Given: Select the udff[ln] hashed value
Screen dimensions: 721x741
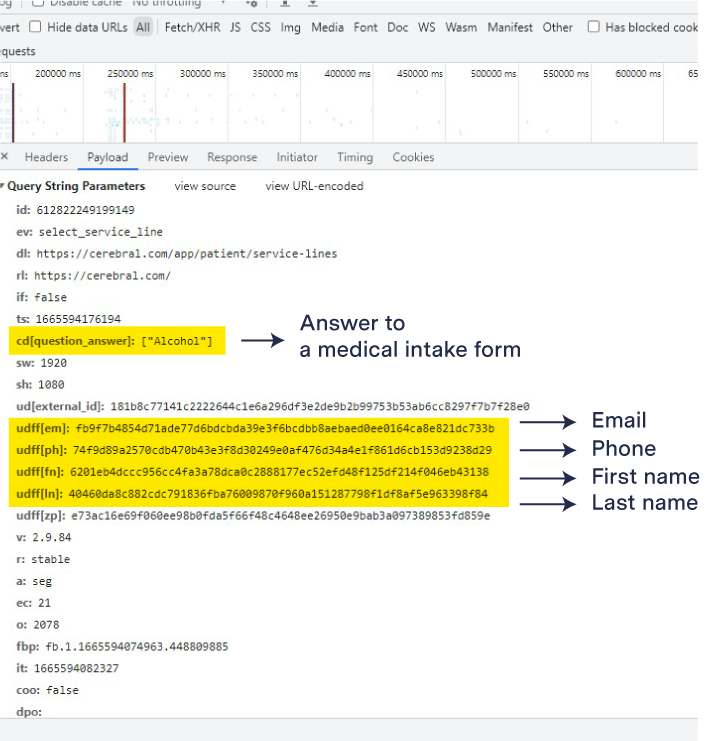Looking at the screenshot, I should (278, 494).
